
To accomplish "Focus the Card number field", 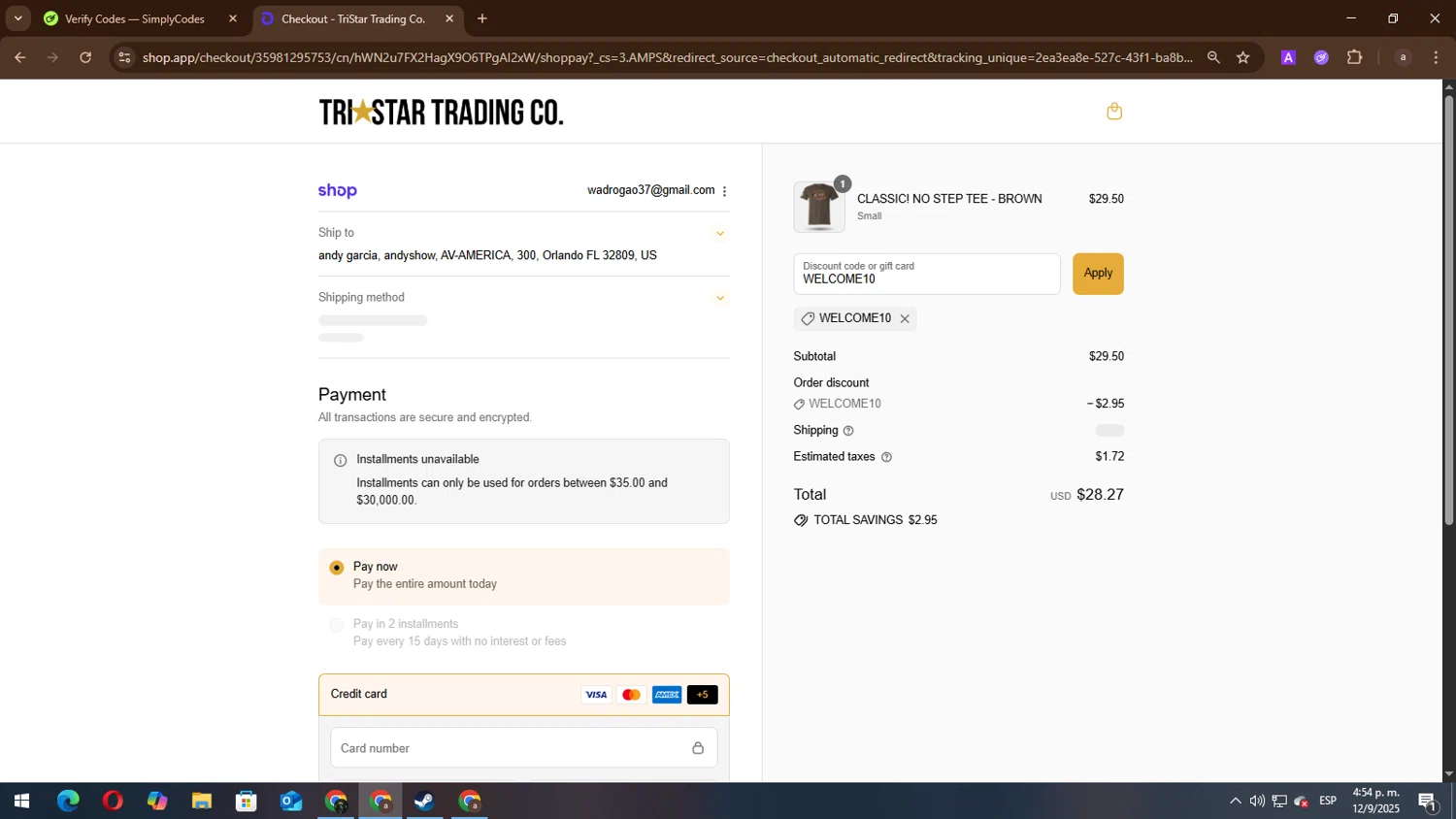I will (524, 748).
